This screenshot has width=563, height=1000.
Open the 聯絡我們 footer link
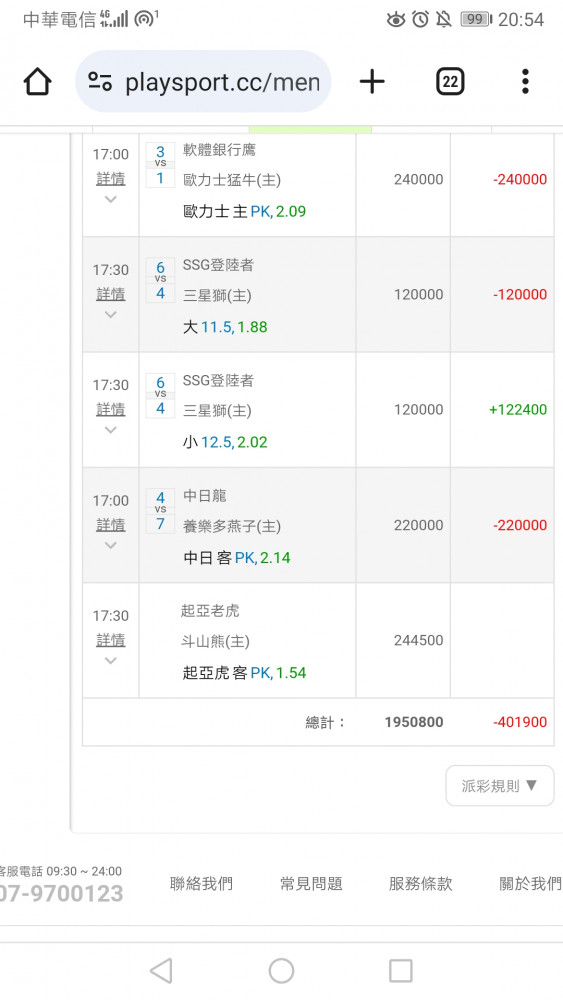201,883
